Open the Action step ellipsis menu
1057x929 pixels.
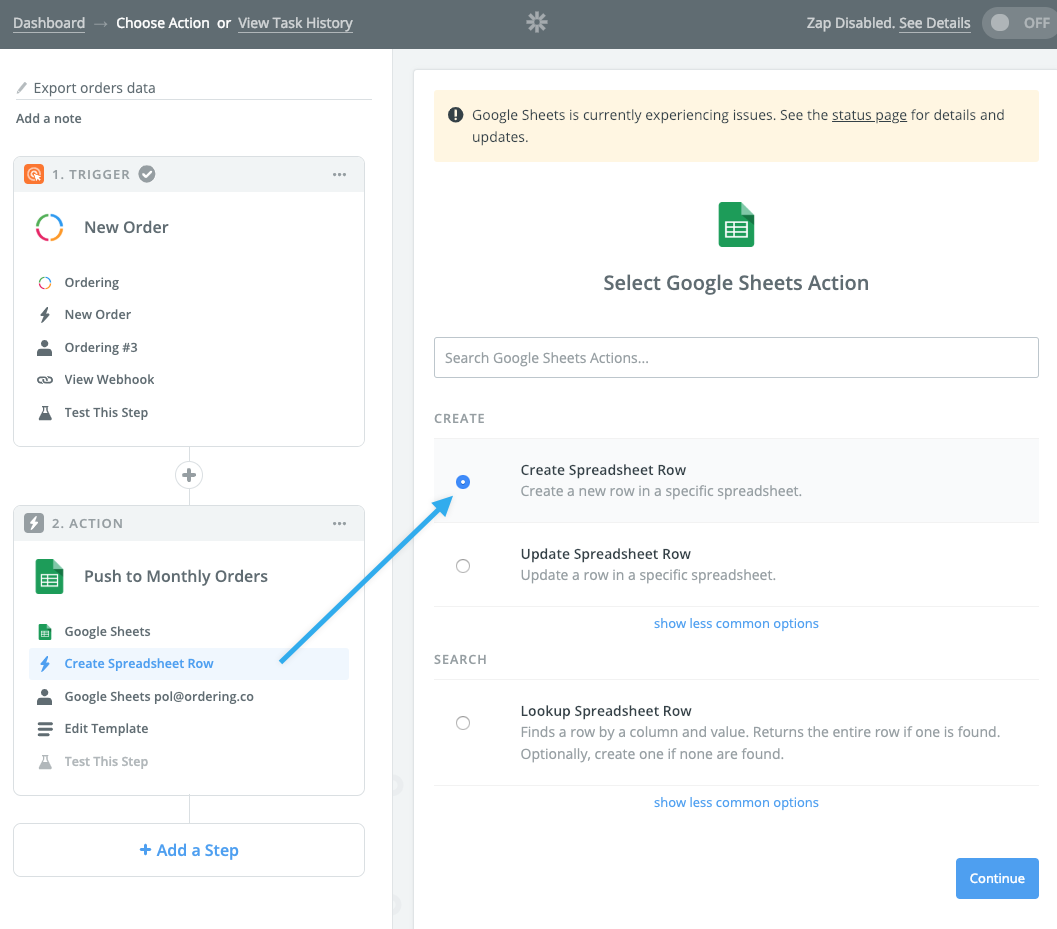pos(339,524)
